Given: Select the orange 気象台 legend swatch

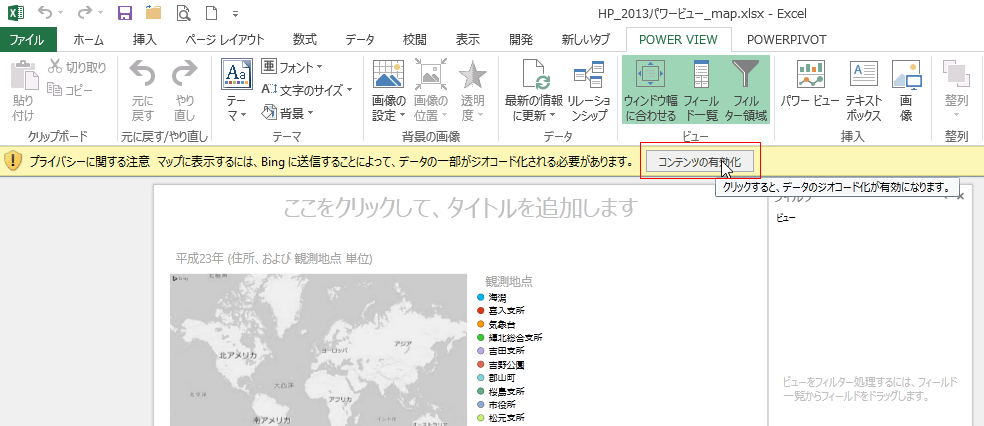Looking at the screenshot, I should tap(480, 325).
